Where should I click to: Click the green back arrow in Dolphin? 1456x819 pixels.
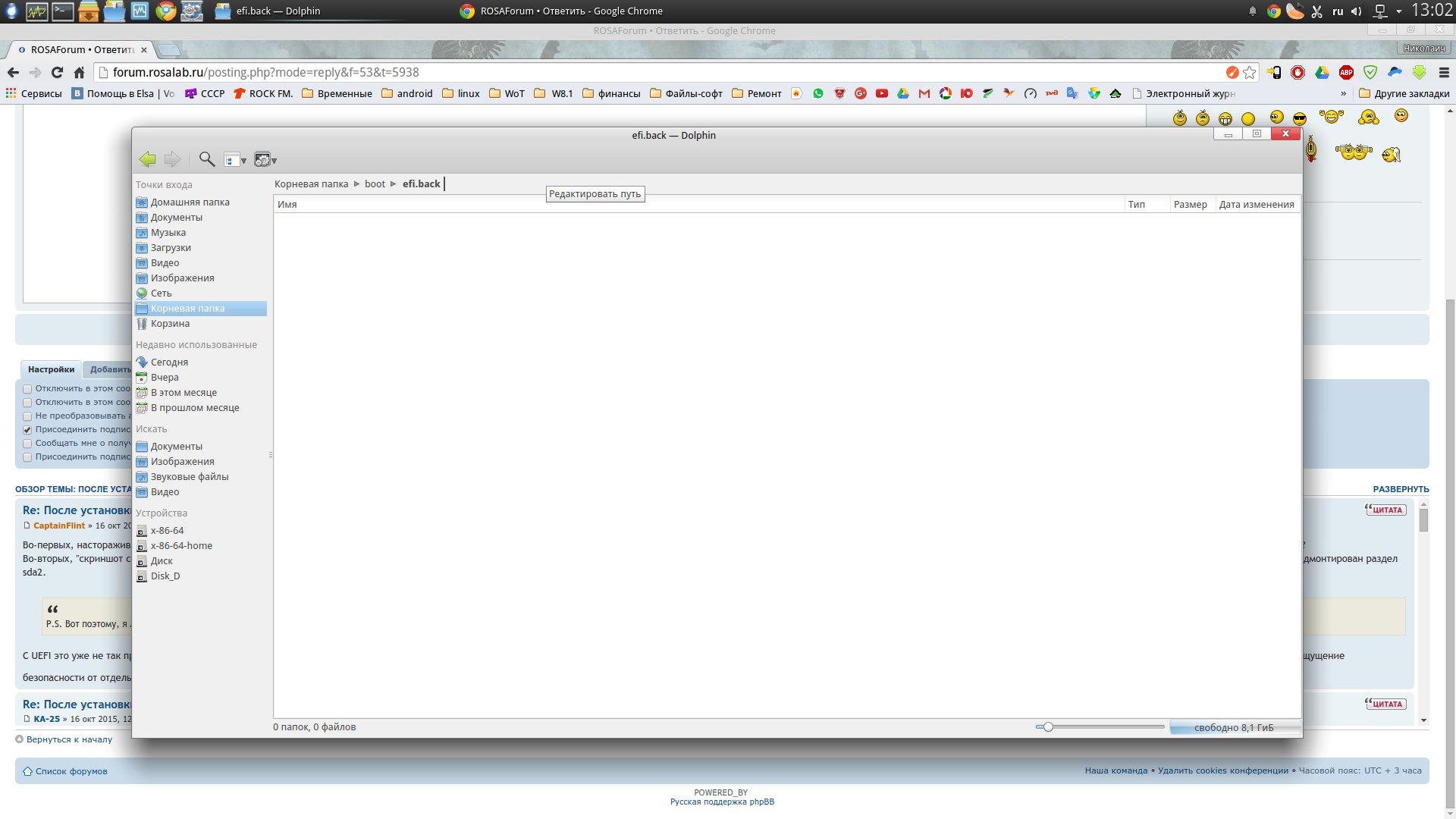147,159
